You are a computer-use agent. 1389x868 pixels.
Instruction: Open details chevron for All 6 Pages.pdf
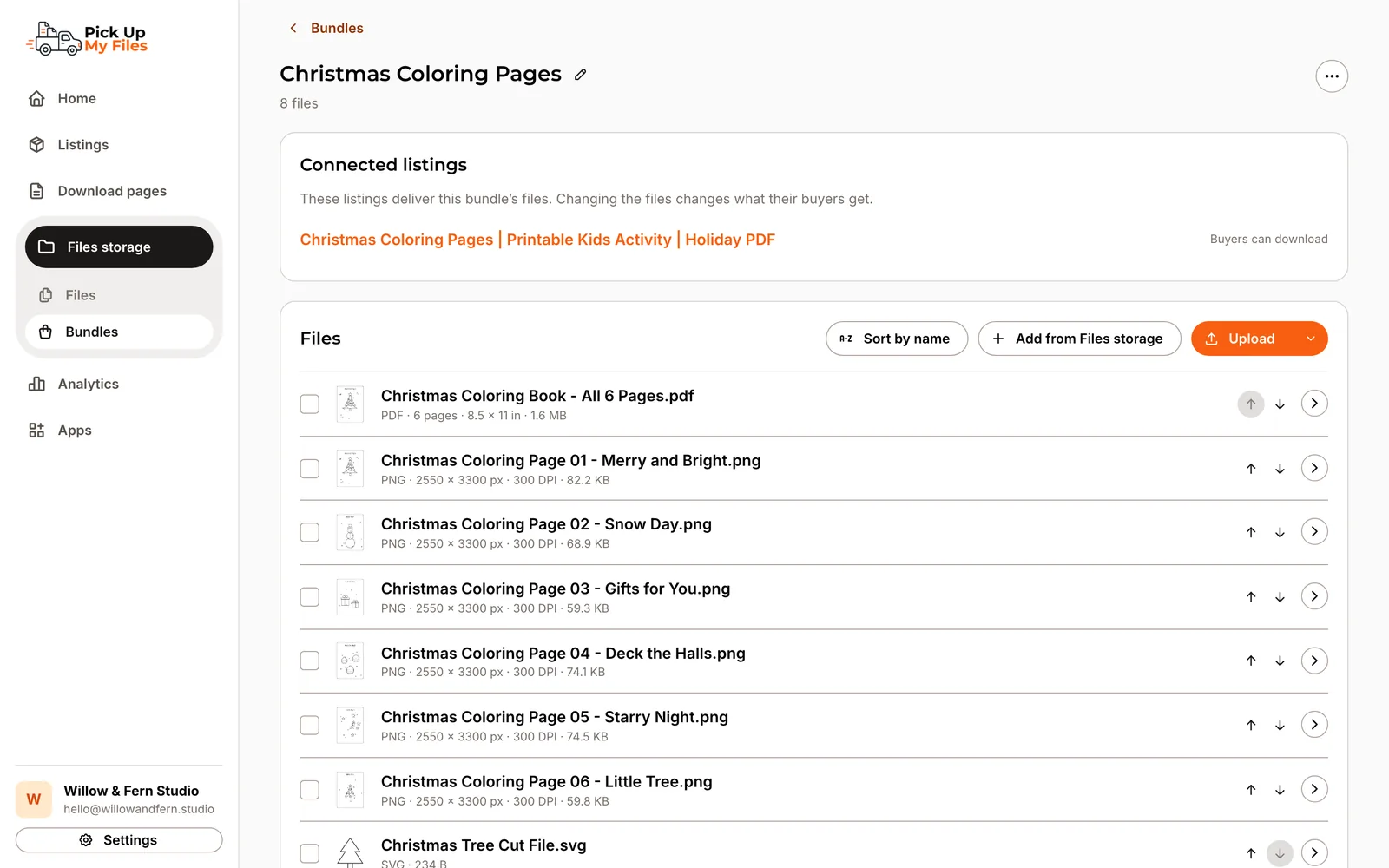(x=1314, y=404)
